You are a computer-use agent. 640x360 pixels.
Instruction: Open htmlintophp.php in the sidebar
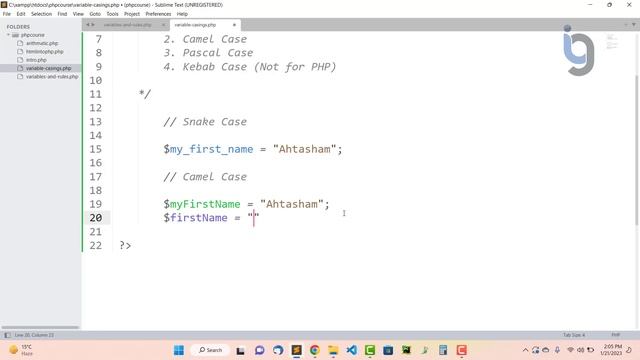(x=44, y=52)
